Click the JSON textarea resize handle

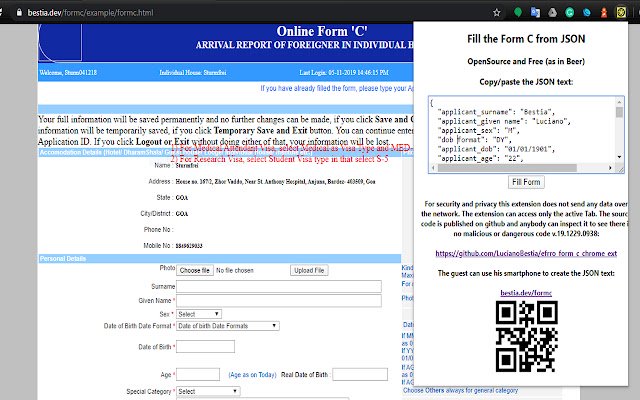620,169
